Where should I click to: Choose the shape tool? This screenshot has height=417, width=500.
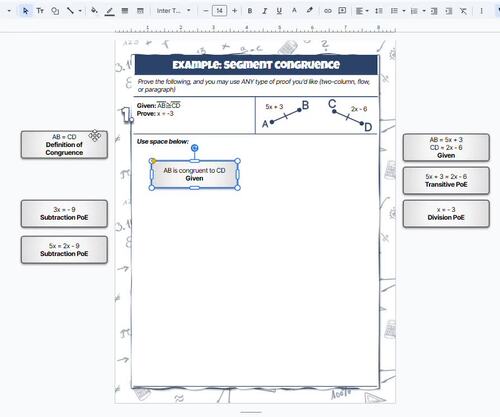point(55,11)
